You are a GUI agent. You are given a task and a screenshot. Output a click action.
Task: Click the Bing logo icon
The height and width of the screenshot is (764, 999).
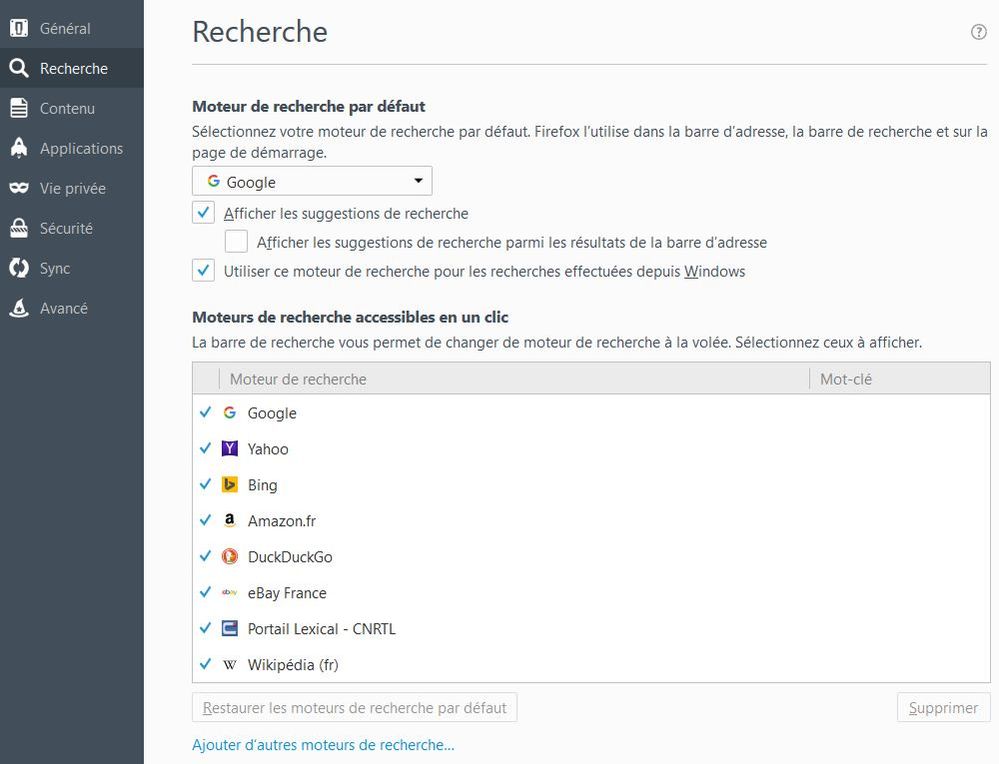(230, 485)
